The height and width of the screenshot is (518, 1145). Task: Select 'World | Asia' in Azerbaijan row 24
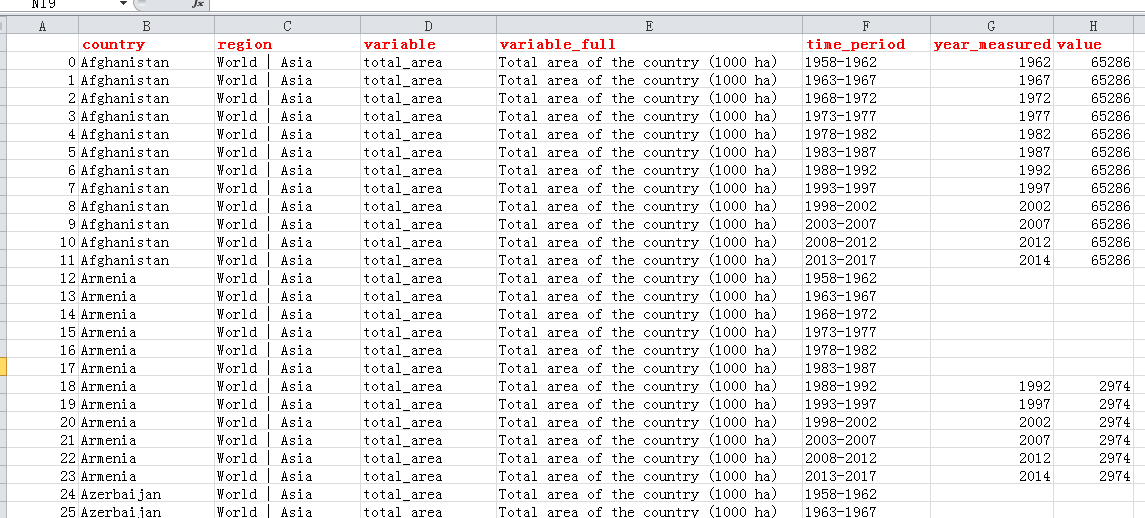[x=287, y=495]
